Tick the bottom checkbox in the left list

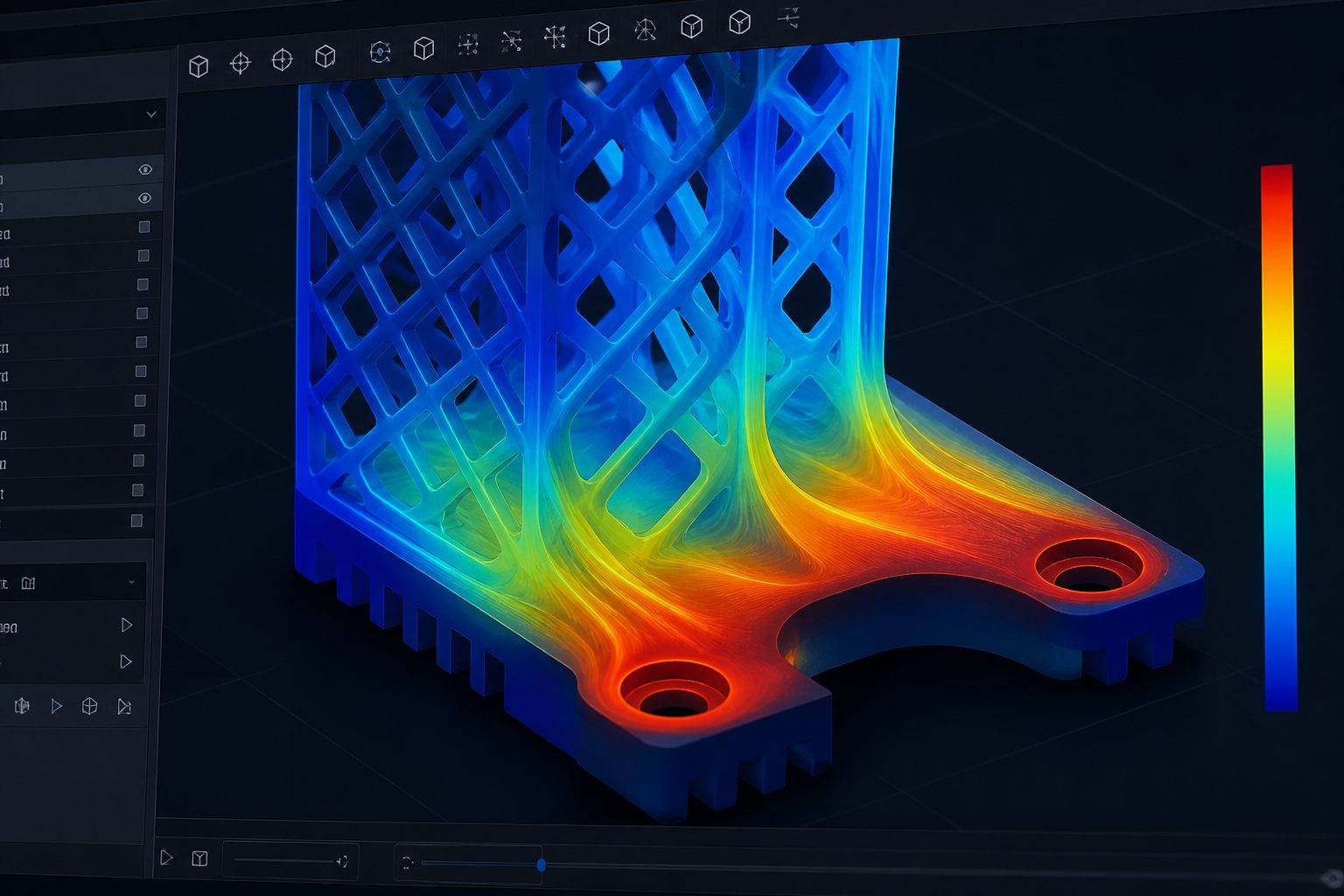pos(136,521)
